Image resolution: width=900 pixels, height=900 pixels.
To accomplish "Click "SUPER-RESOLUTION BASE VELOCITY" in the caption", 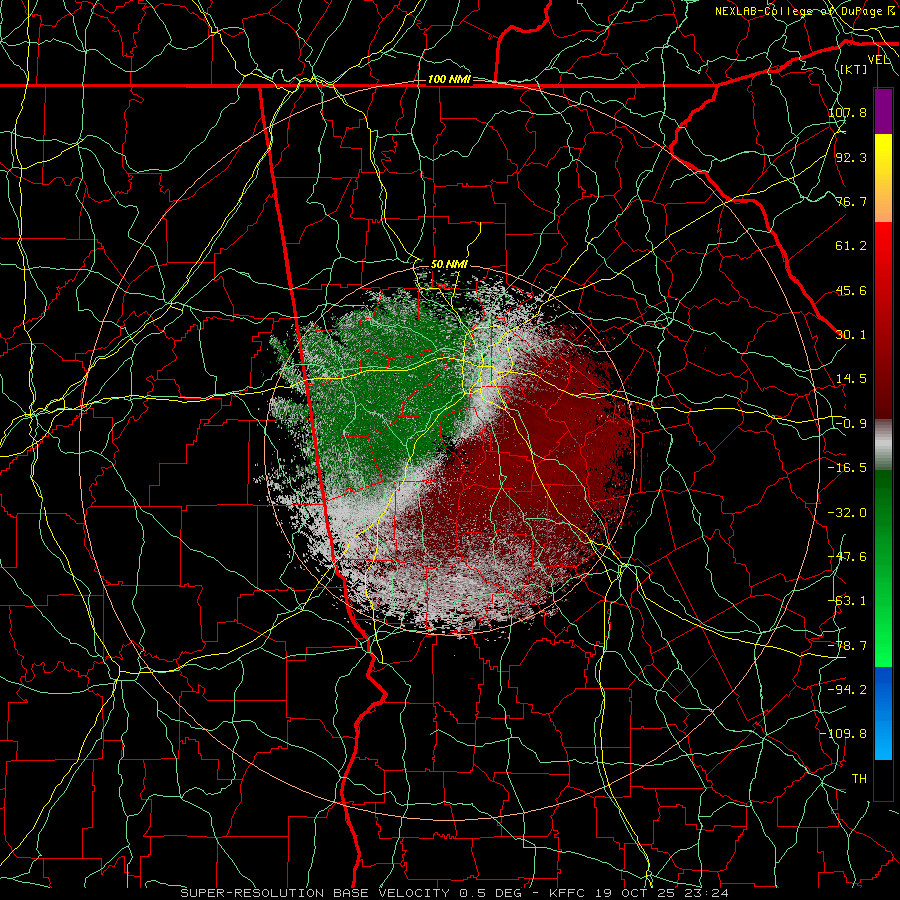I will (315, 893).
